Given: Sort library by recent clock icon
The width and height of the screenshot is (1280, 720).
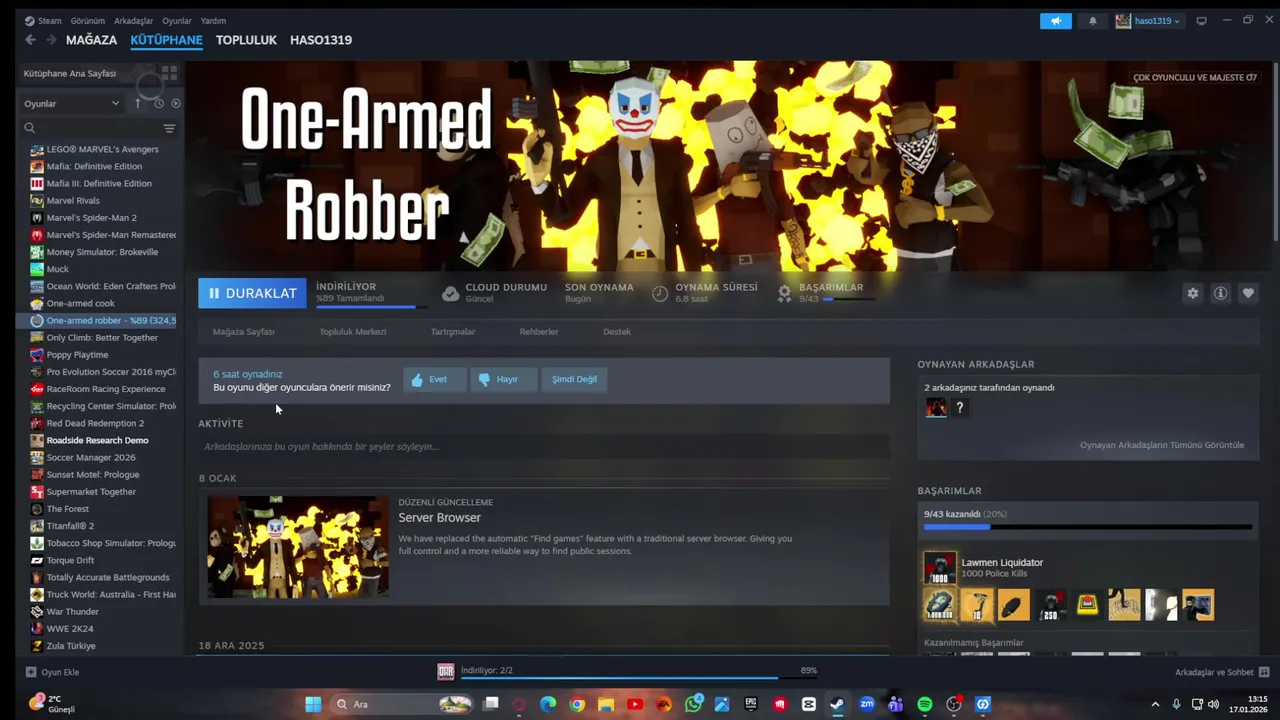Looking at the screenshot, I should pos(158,103).
